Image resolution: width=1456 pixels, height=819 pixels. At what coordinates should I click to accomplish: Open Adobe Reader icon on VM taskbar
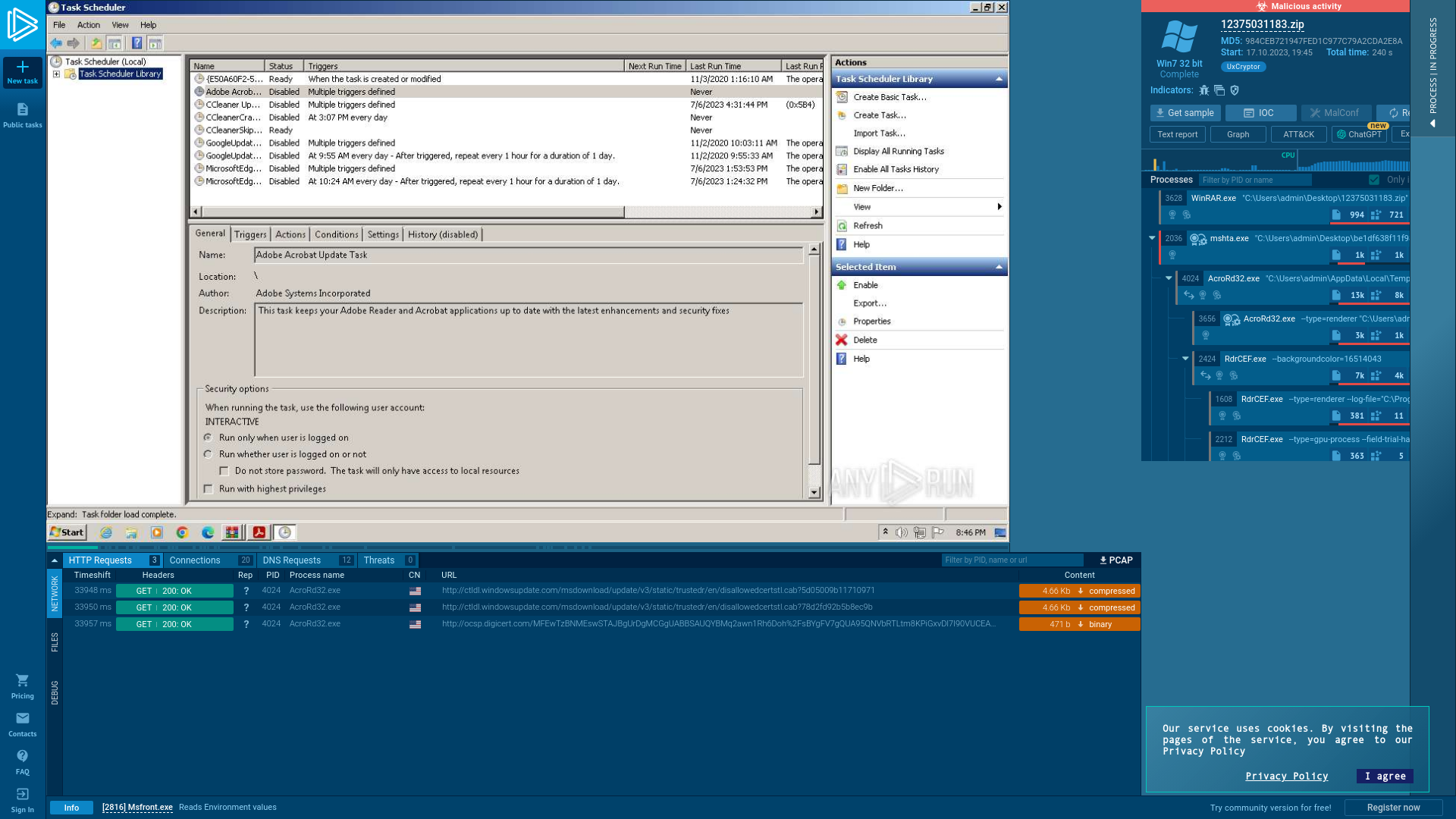point(259,532)
